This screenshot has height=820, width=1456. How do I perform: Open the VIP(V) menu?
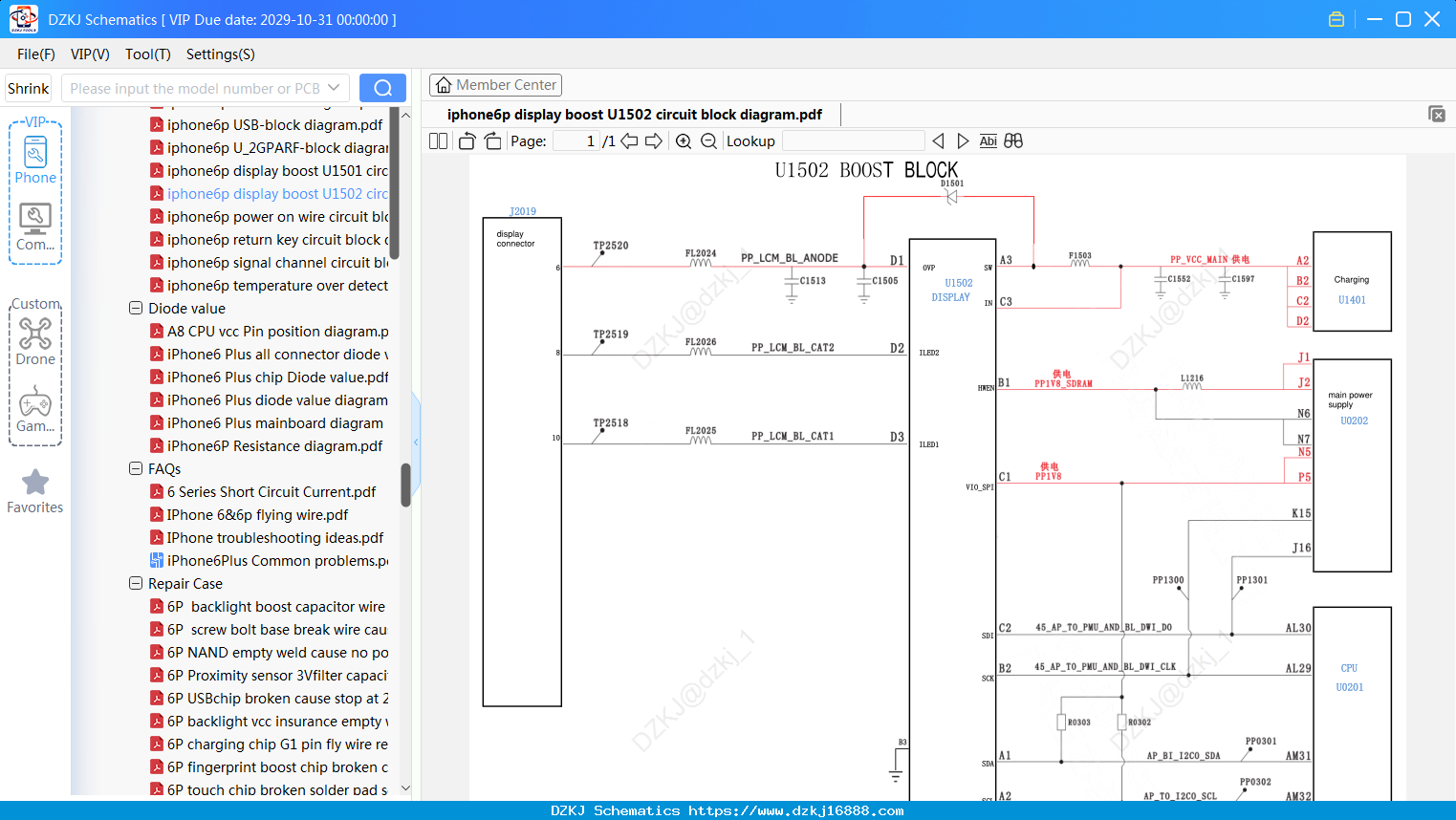coord(90,54)
